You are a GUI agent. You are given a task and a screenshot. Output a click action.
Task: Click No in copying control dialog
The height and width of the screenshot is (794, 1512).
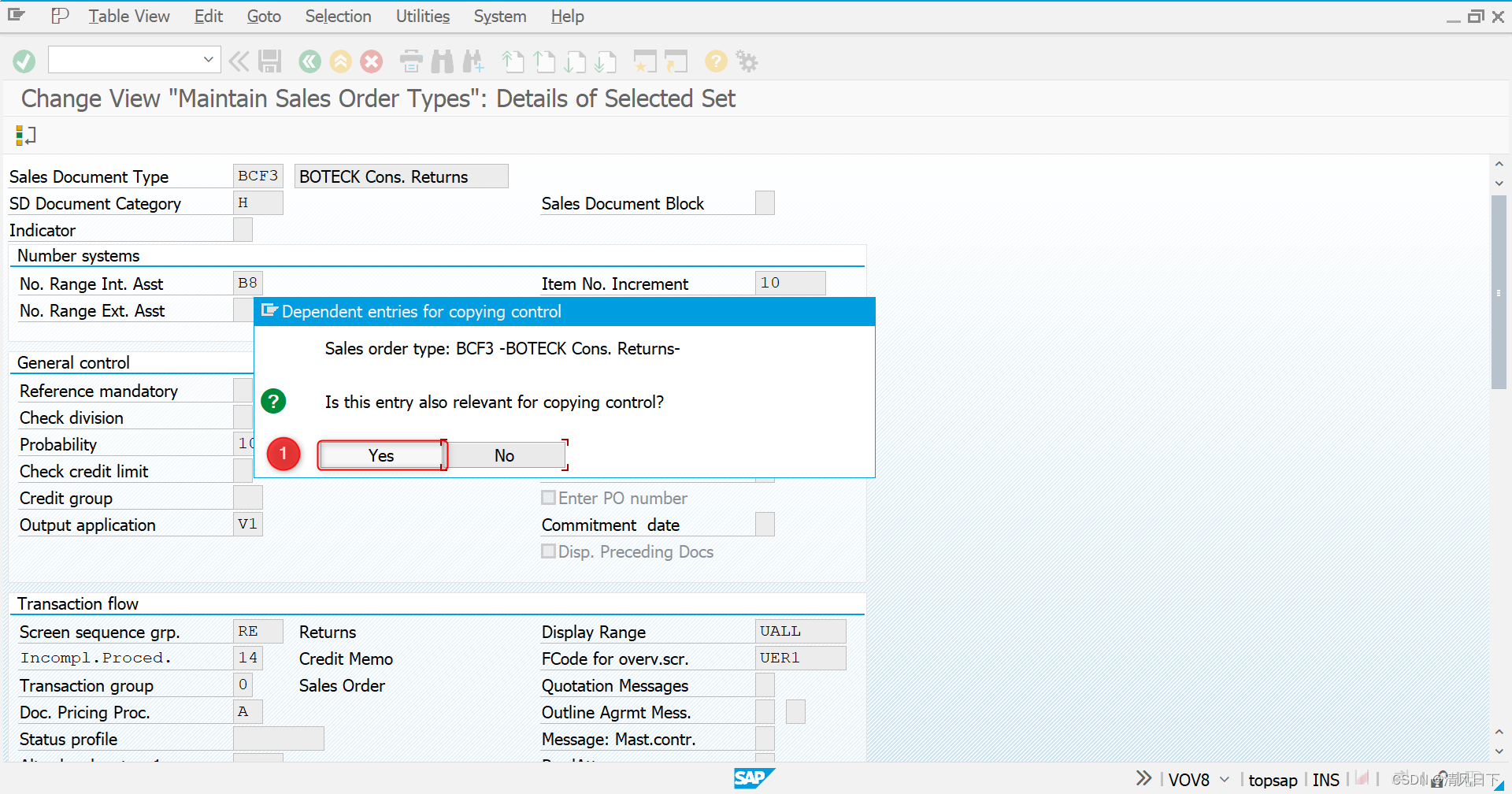(x=505, y=455)
